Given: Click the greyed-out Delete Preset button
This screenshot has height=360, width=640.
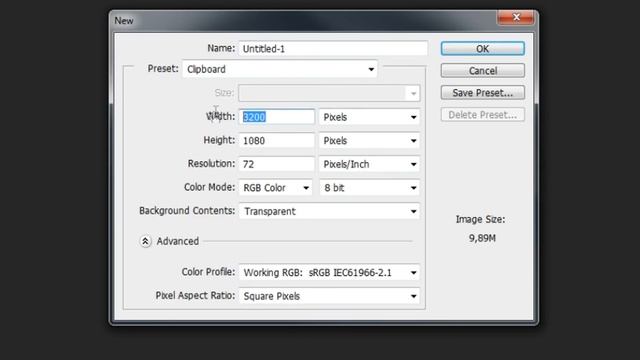Looking at the screenshot, I should (x=482, y=115).
